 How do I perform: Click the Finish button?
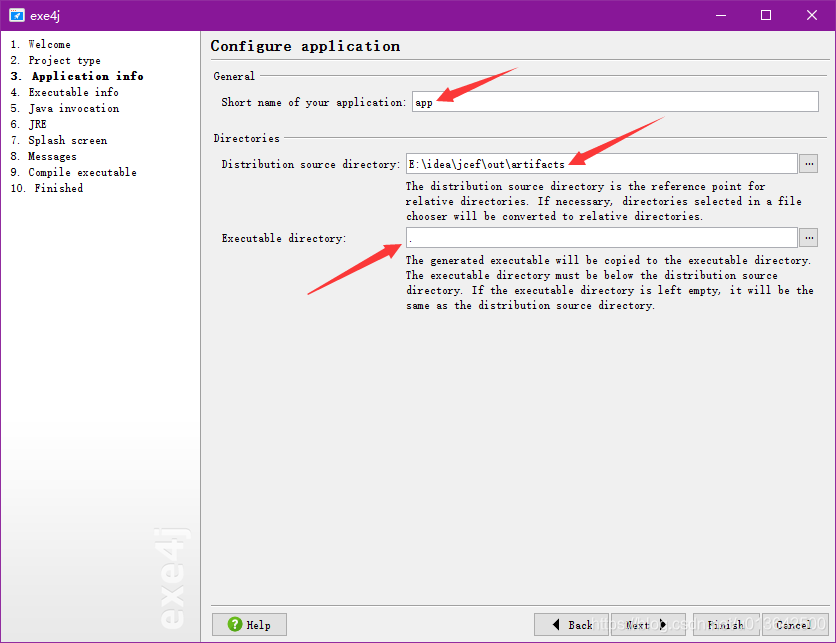coord(726,624)
